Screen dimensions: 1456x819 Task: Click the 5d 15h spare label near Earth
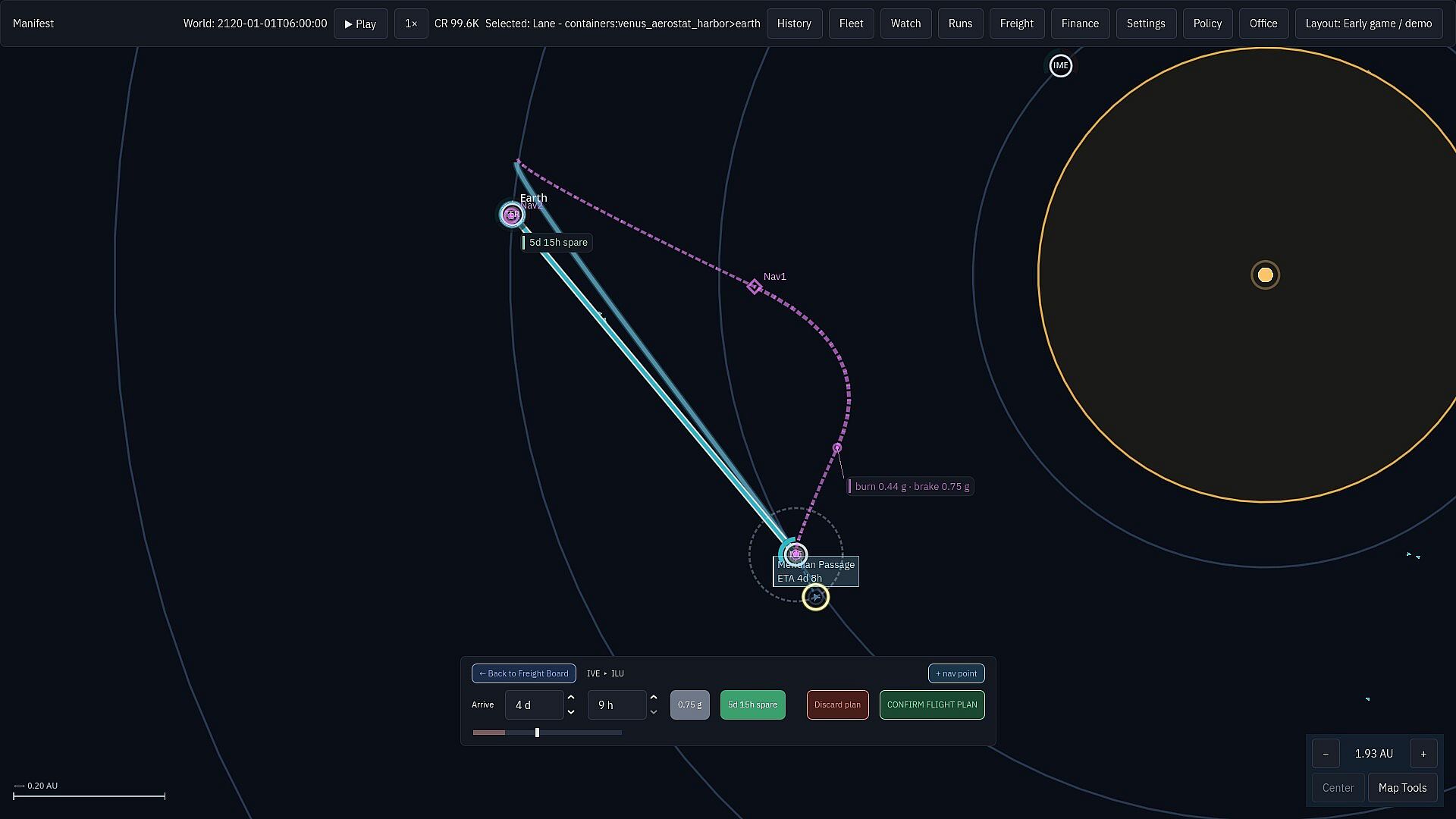pyautogui.click(x=557, y=243)
